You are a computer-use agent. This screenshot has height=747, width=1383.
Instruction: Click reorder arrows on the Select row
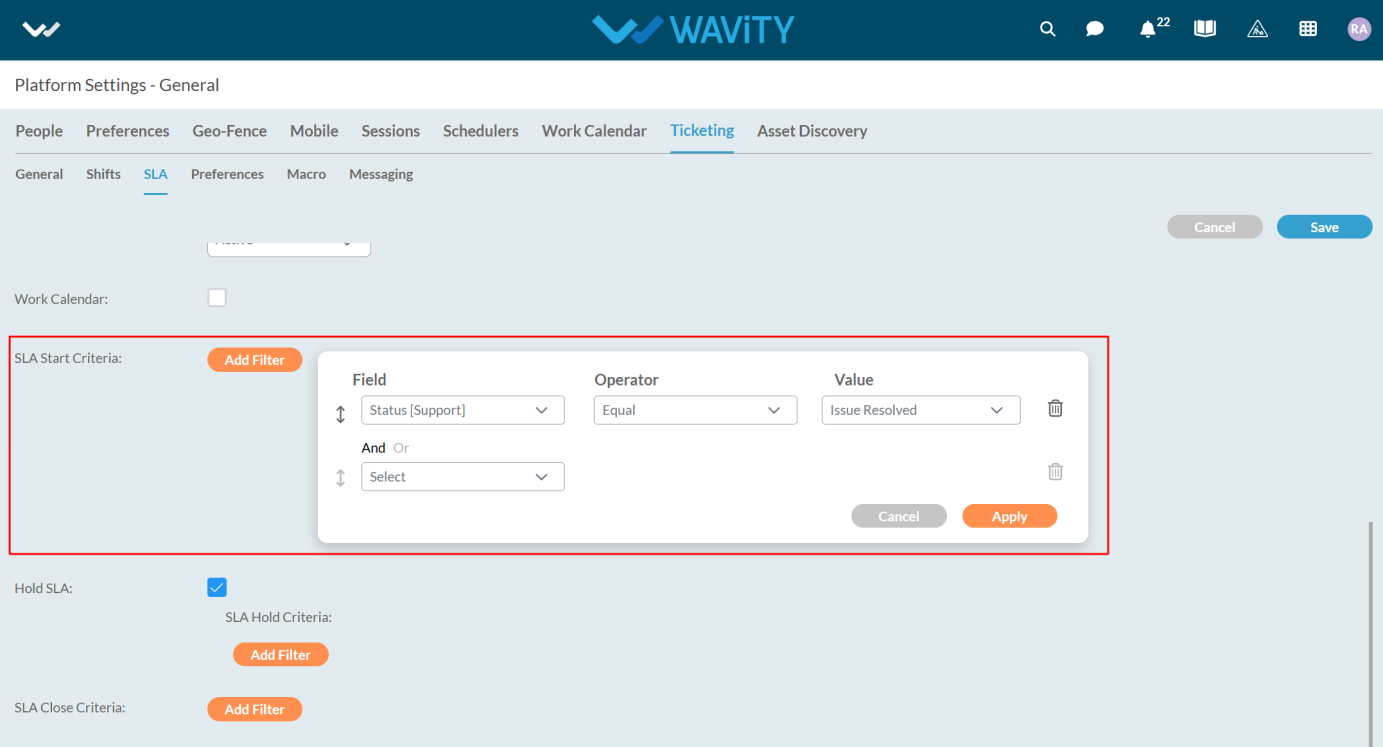click(x=340, y=478)
